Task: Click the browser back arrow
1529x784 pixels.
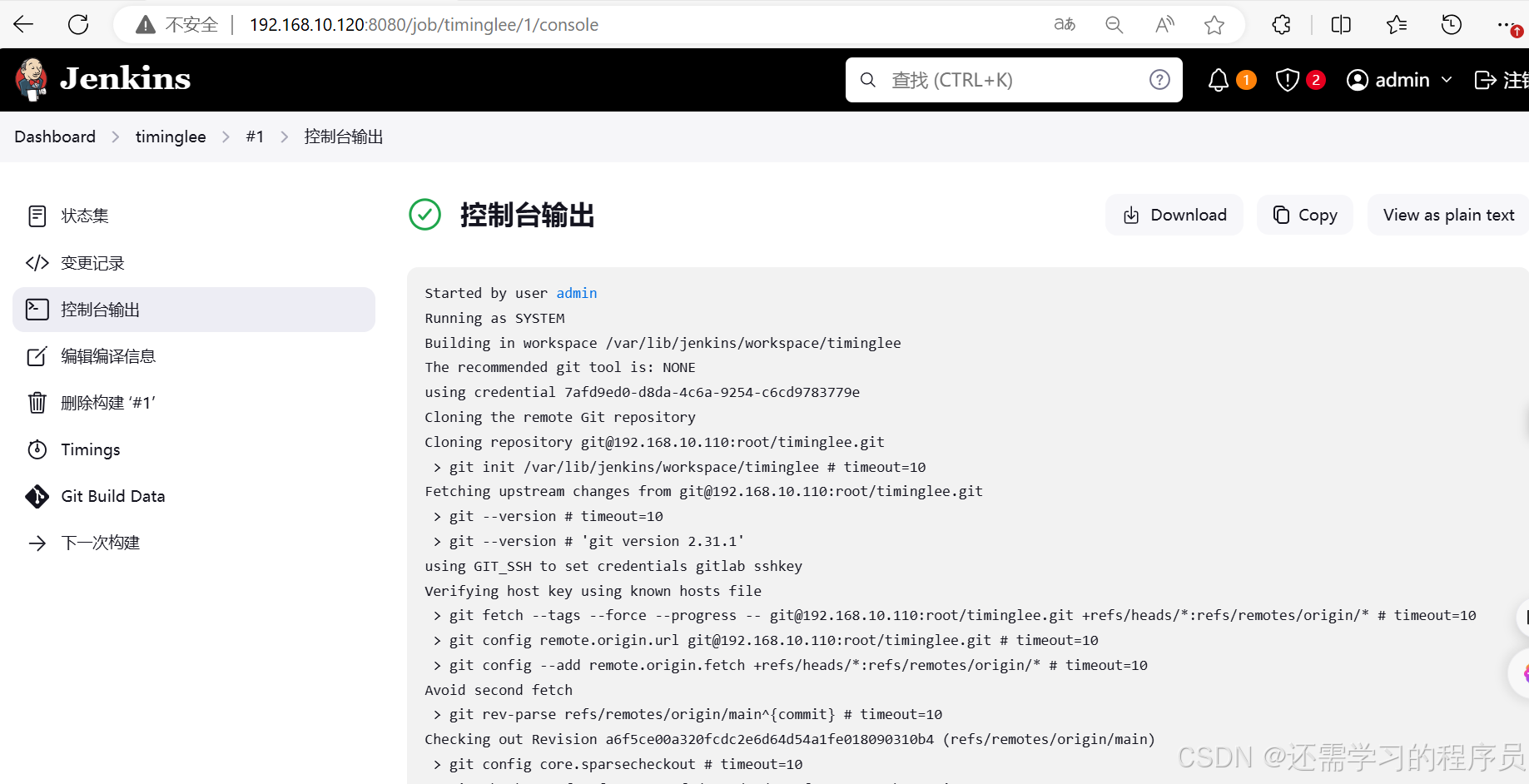Action: [23, 24]
